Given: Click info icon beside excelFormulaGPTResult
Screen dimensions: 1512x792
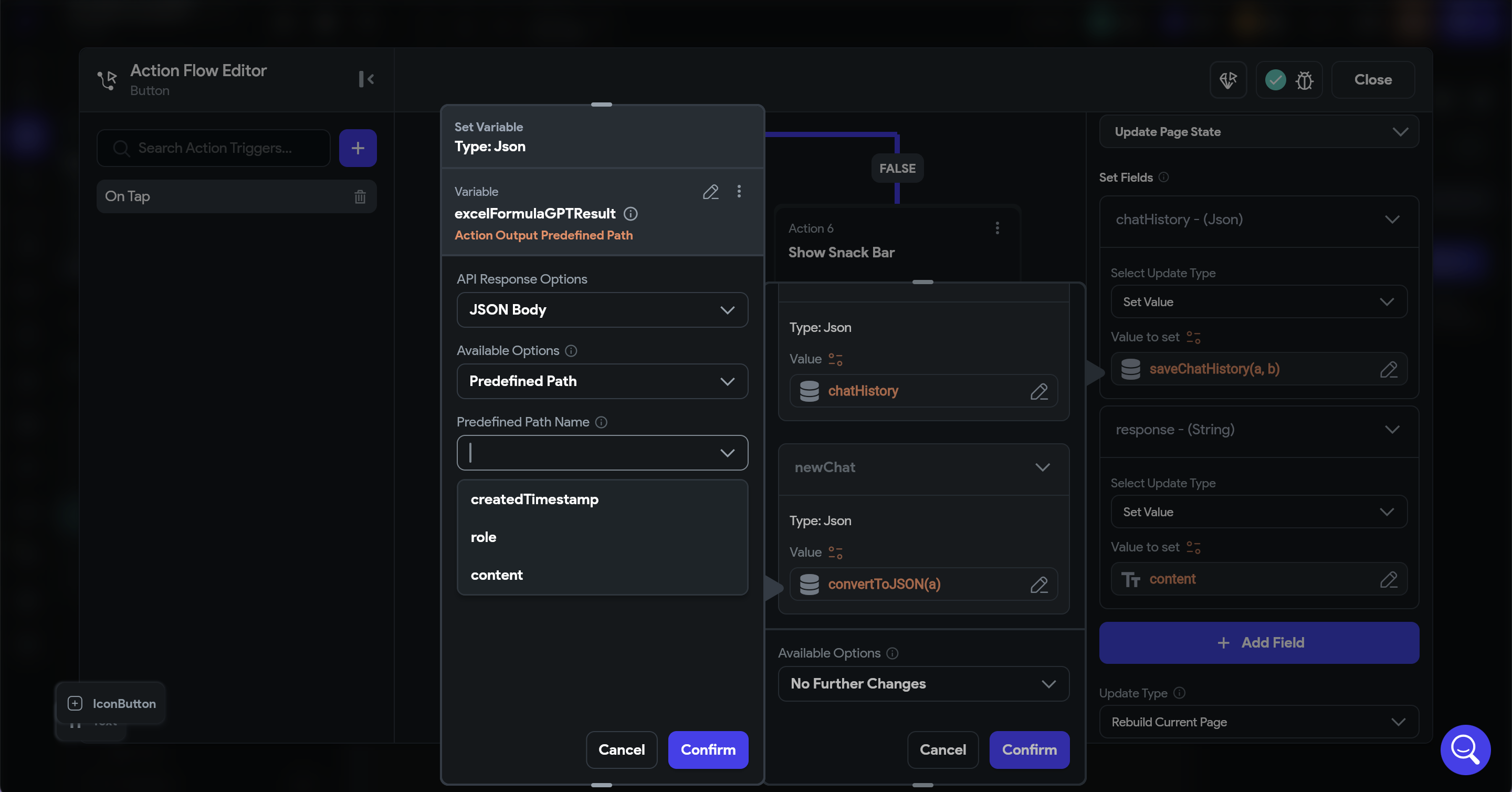Looking at the screenshot, I should click(x=631, y=214).
